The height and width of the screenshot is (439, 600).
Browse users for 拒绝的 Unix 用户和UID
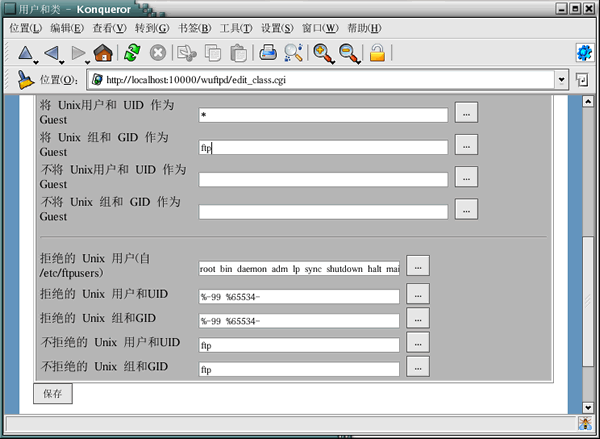tap(418, 294)
